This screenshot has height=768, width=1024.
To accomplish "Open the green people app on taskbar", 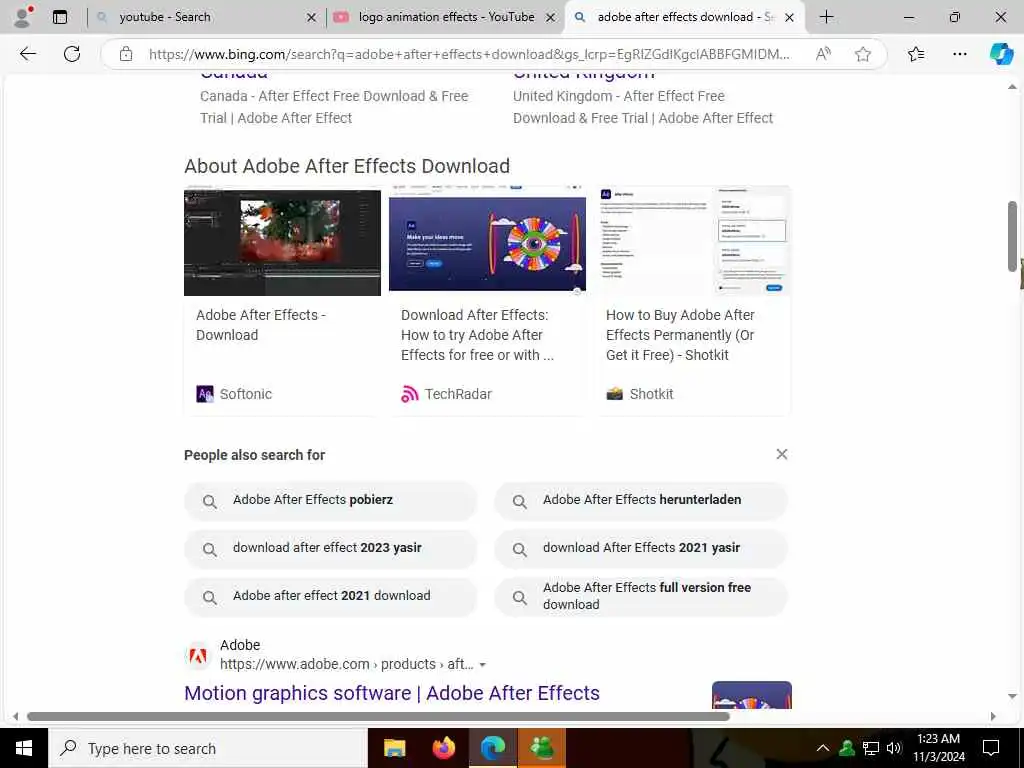I will tap(542, 748).
